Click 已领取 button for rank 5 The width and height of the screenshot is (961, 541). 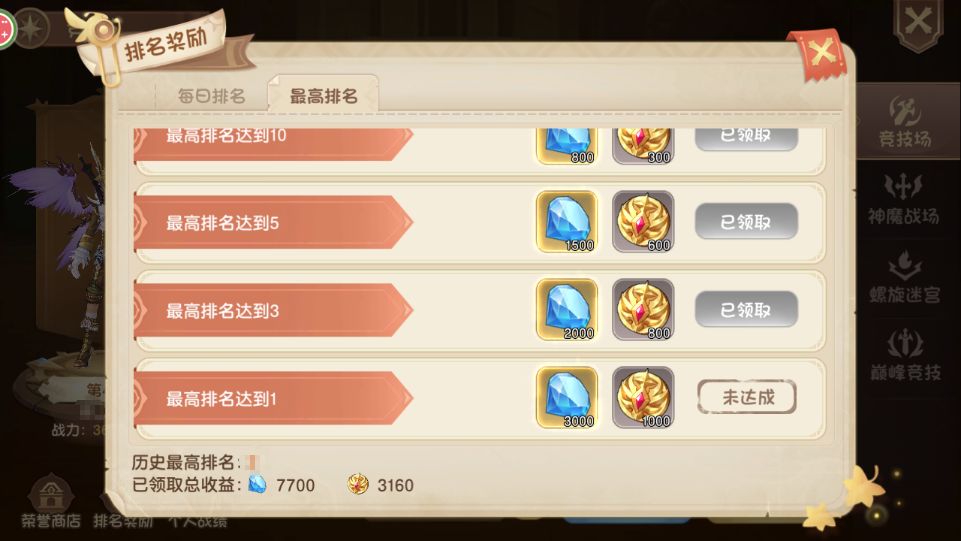click(746, 222)
